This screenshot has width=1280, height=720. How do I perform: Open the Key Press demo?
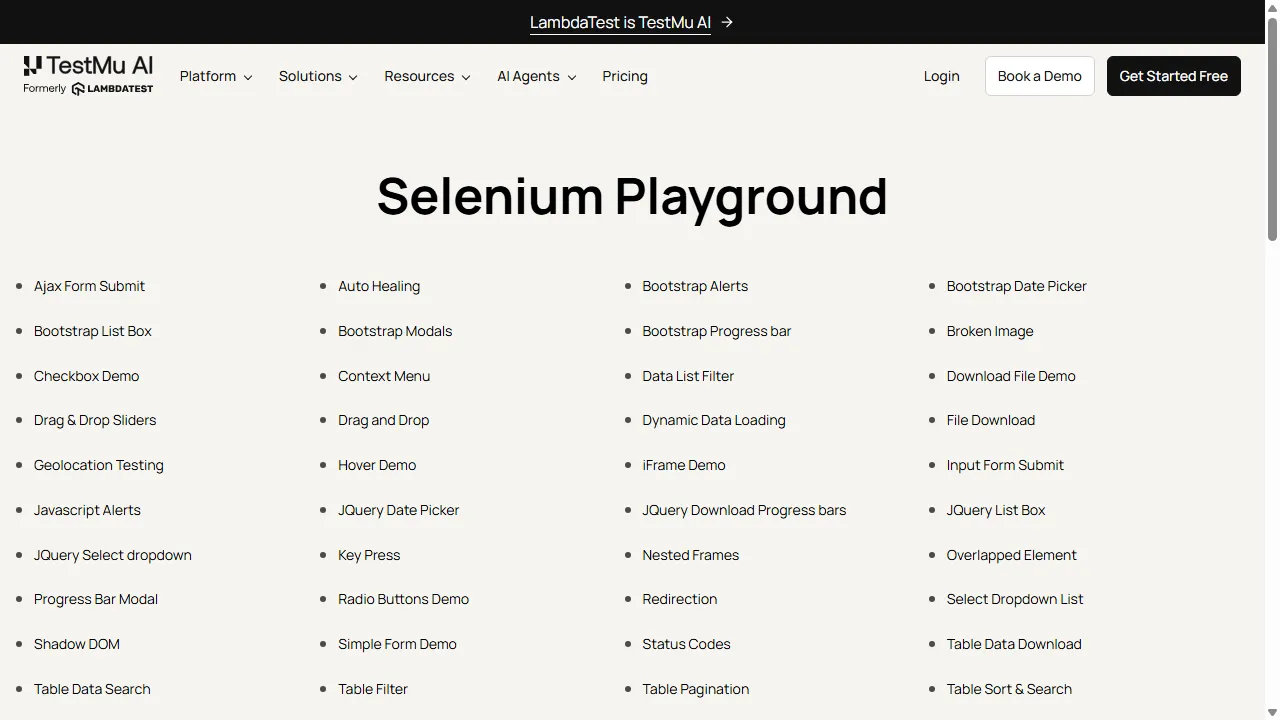369,555
